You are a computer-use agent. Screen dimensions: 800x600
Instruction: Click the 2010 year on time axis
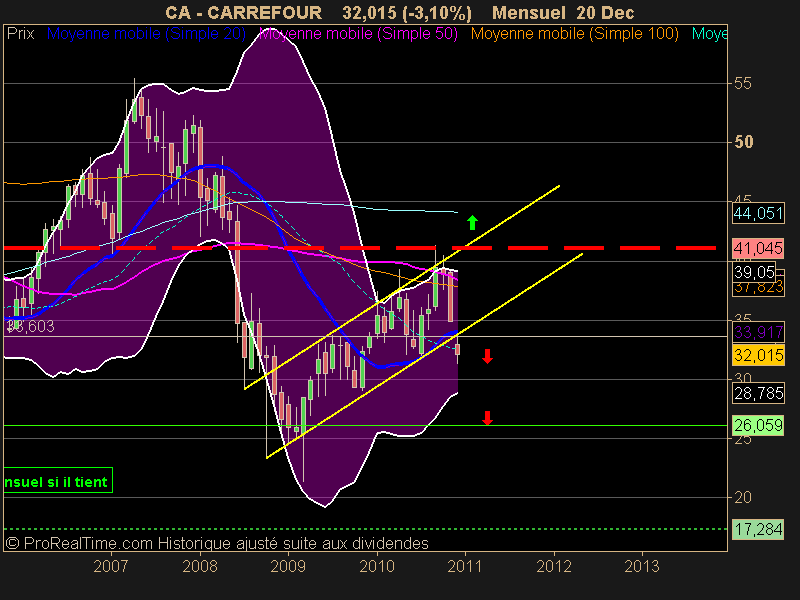(377, 566)
